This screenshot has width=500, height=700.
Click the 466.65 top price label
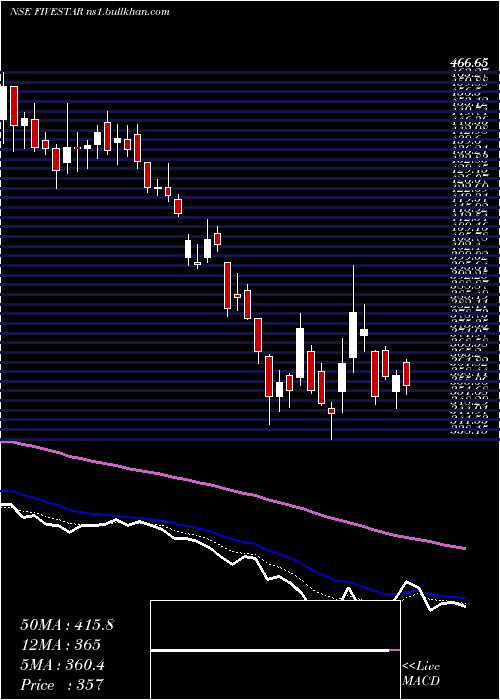[468, 65]
